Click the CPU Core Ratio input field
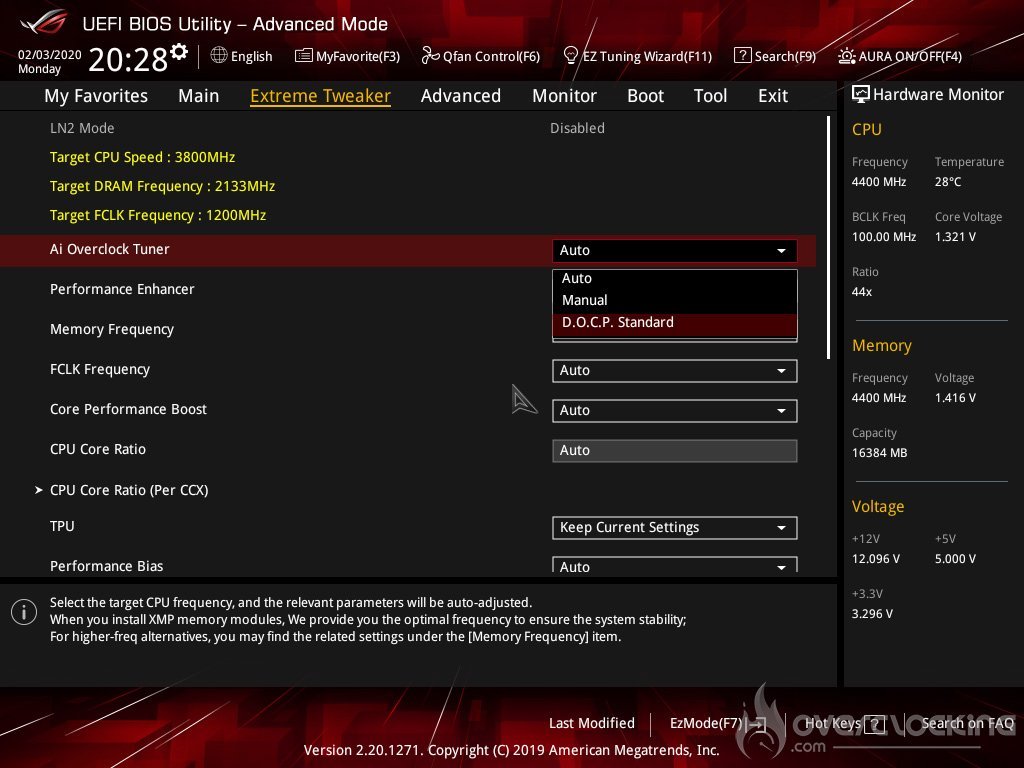1024x768 pixels. click(x=675, y=450)
